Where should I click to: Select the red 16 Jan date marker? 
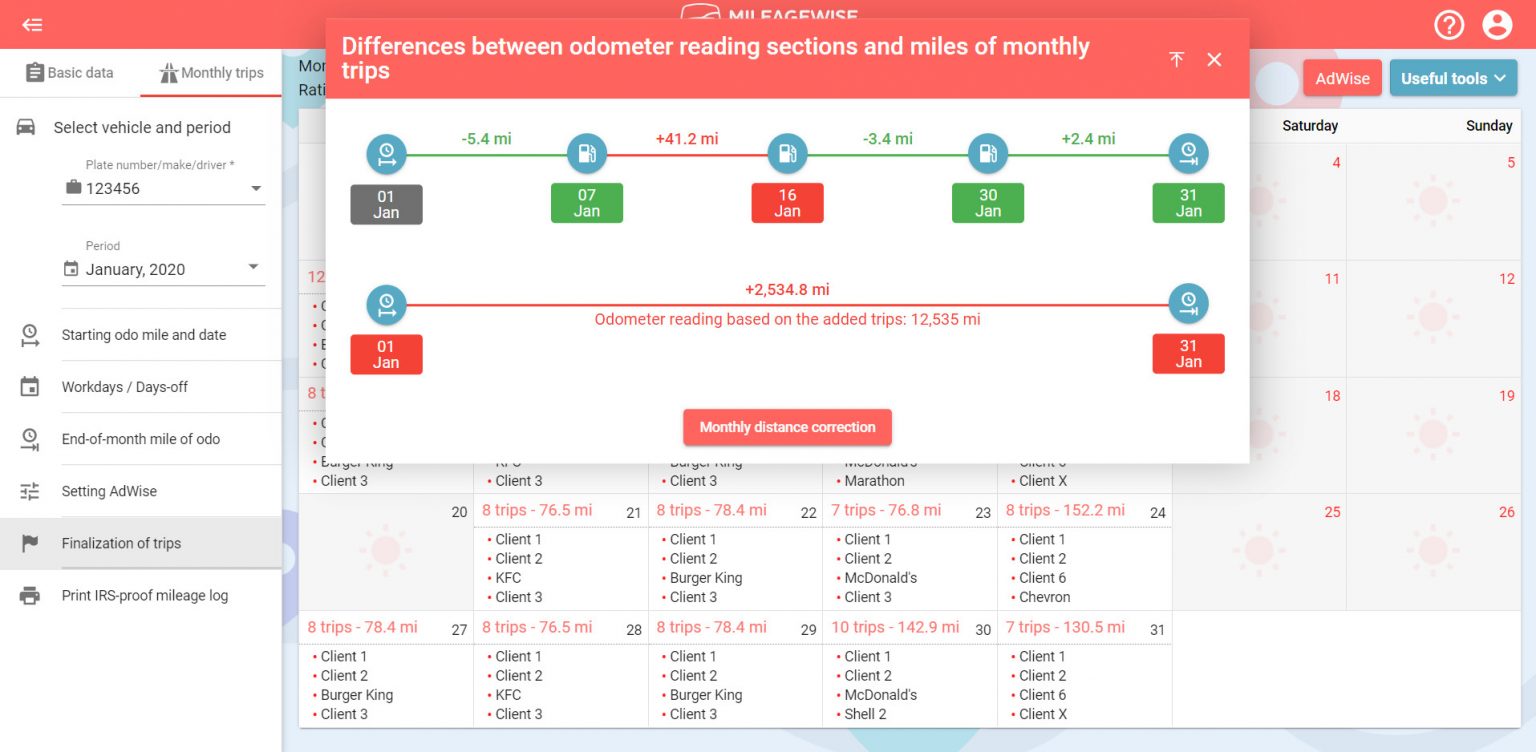tap(787, 202)
